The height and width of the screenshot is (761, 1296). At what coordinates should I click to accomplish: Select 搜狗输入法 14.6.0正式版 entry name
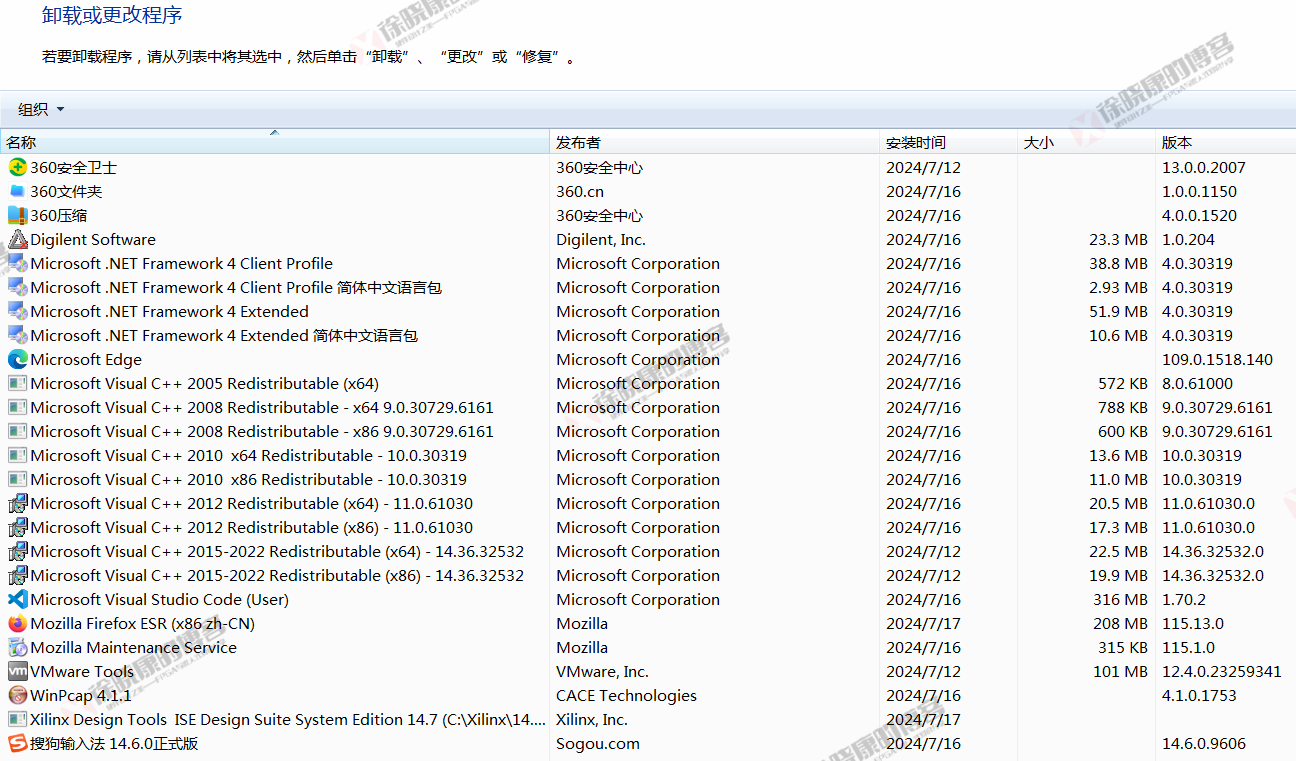pyautogui.click(x=114, y=743)
